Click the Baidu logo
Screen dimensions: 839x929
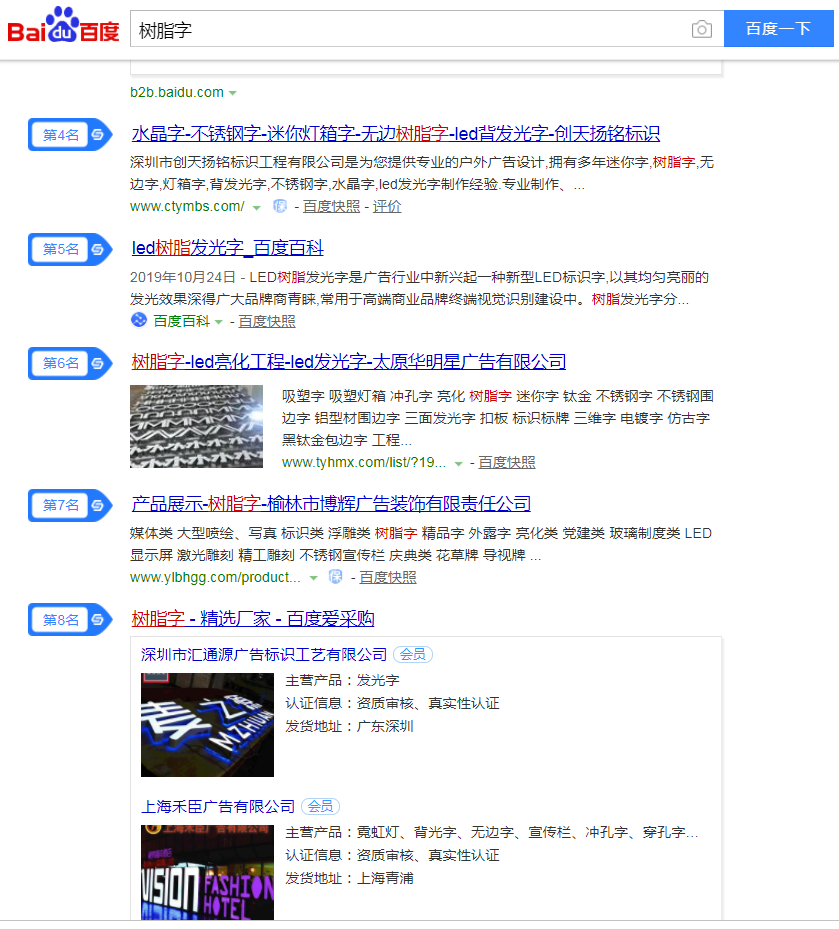coord(63,25)
